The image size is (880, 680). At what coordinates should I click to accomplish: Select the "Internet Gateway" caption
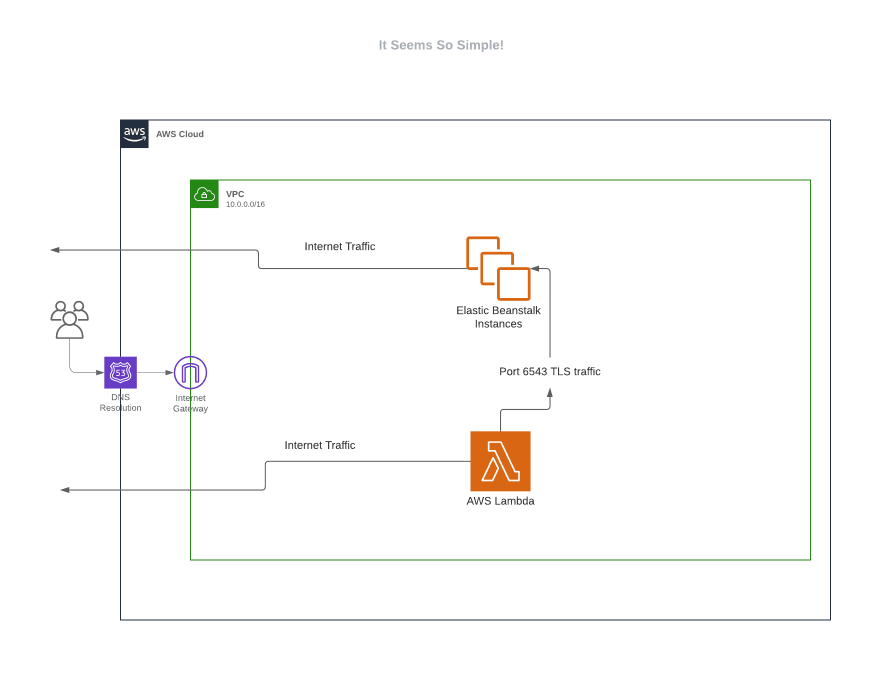click(x=190, y=403)
